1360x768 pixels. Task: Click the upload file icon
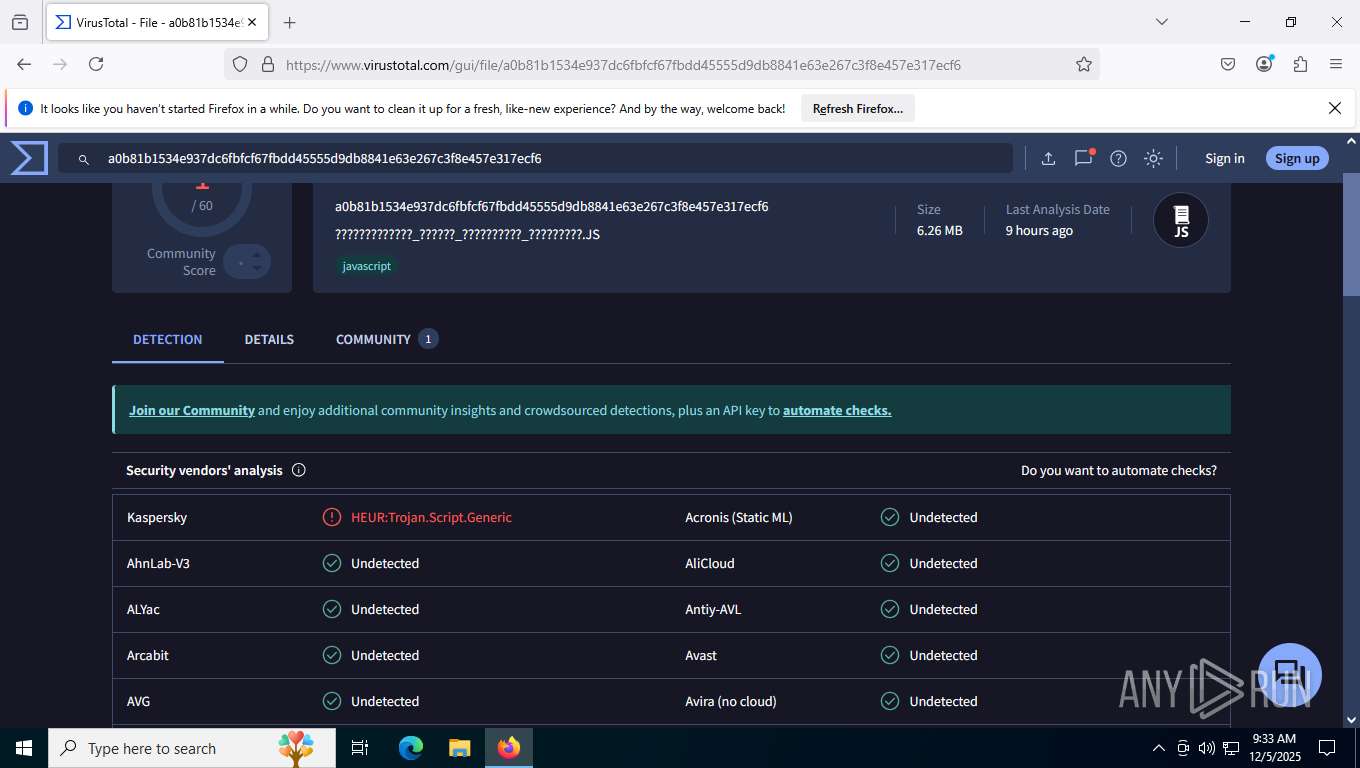pyautogui.click(x=1048, y=158)
